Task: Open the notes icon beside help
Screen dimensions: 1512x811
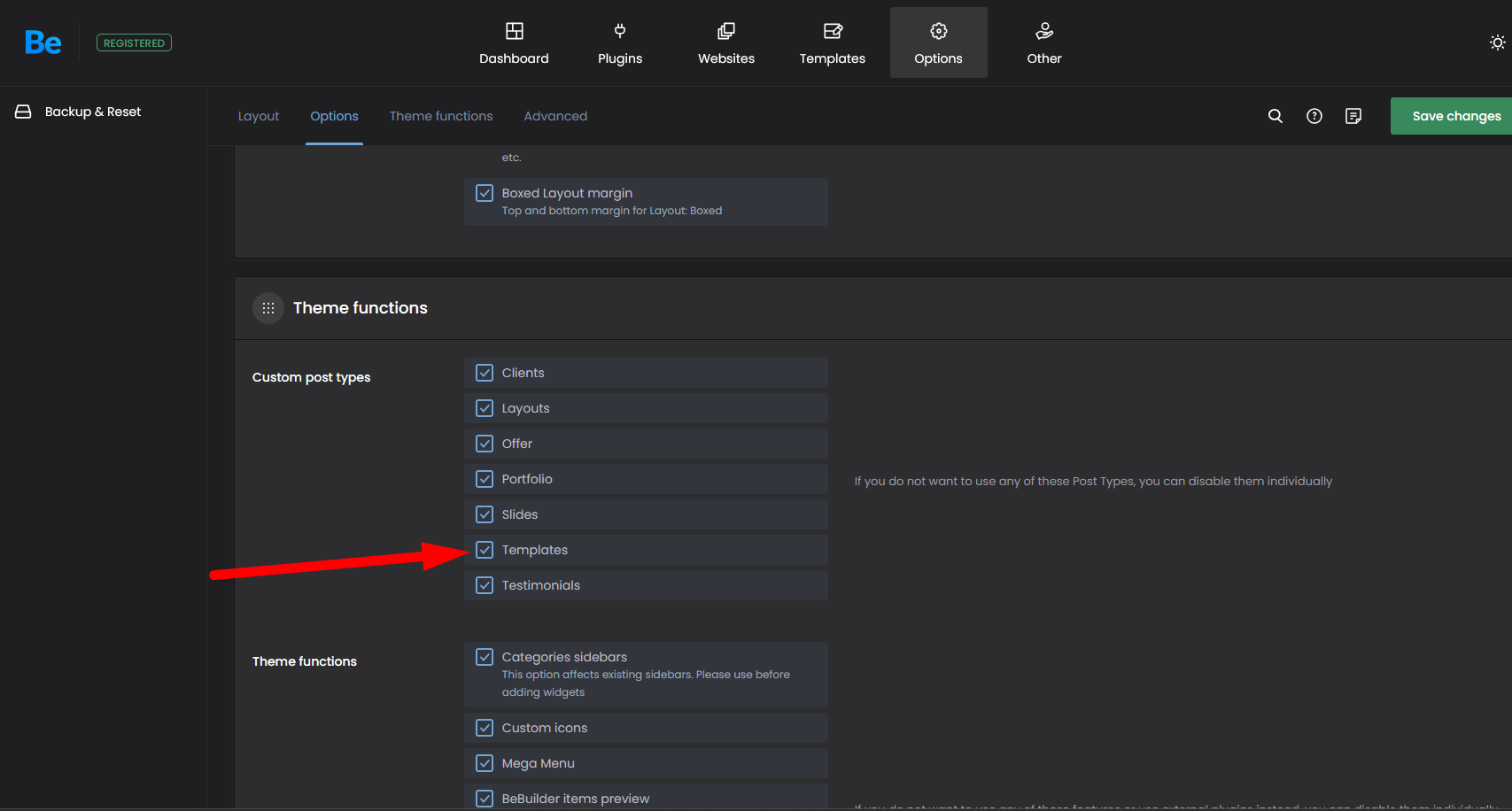Action: coord(1353,116)
